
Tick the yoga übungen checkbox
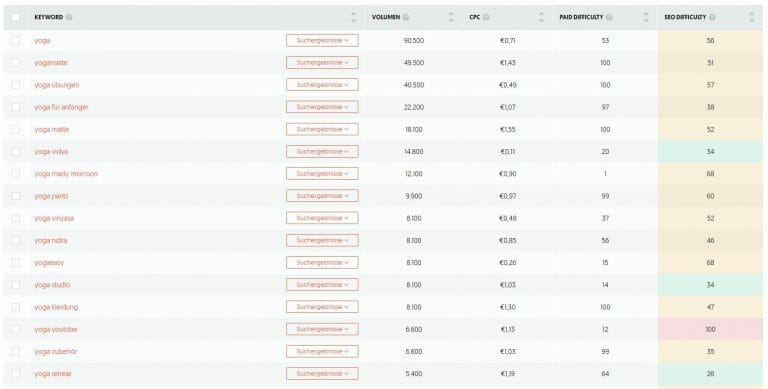[16, 85]
